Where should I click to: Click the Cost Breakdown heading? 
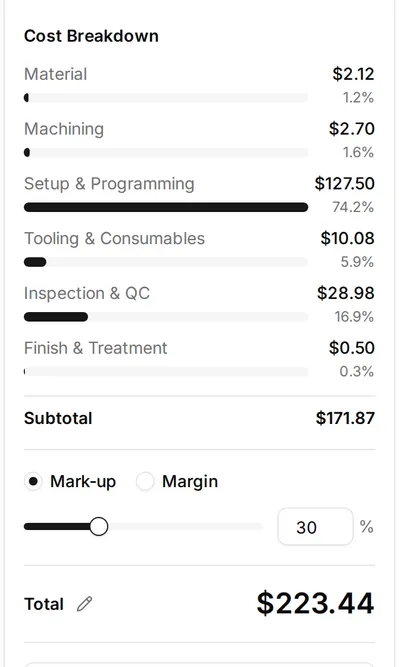click(x=91, y=36)
